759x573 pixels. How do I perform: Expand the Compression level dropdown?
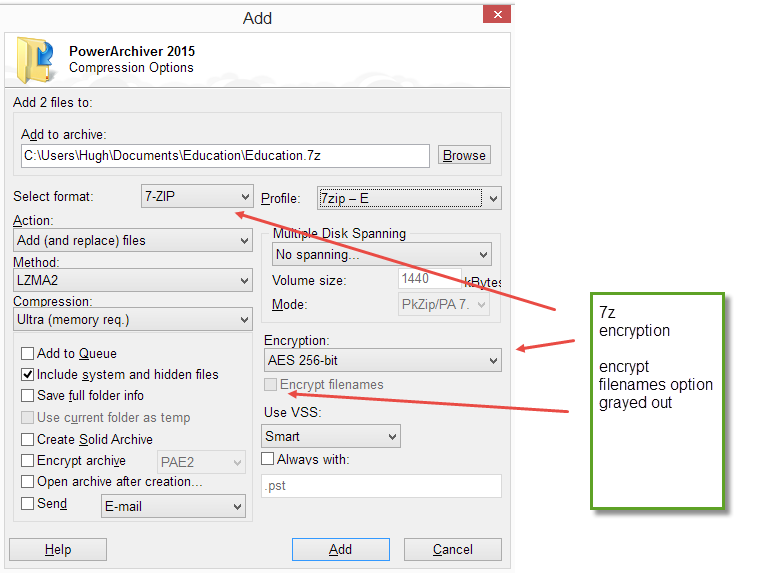point(133,319)
